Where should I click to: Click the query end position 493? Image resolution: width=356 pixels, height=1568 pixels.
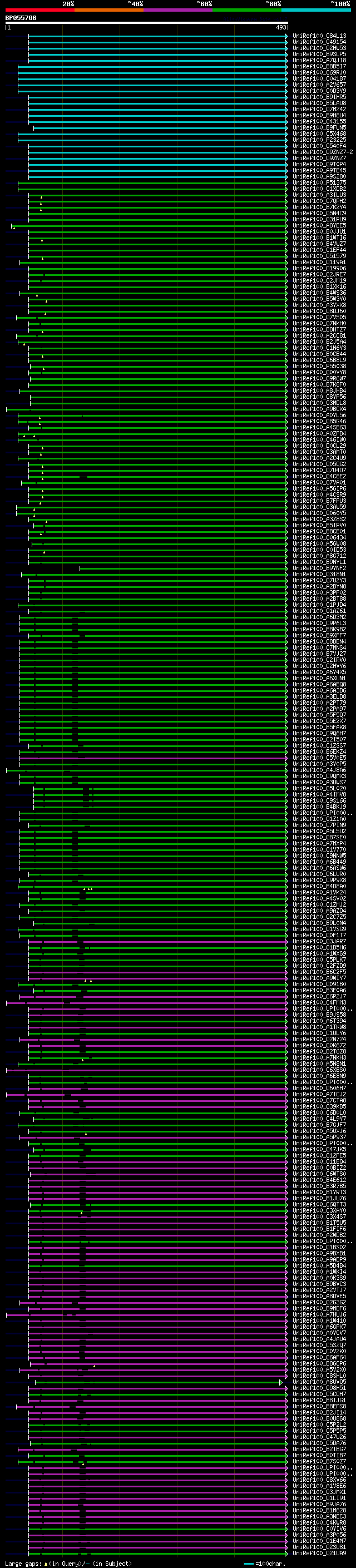pyautogui.click(x=281, y=27)
